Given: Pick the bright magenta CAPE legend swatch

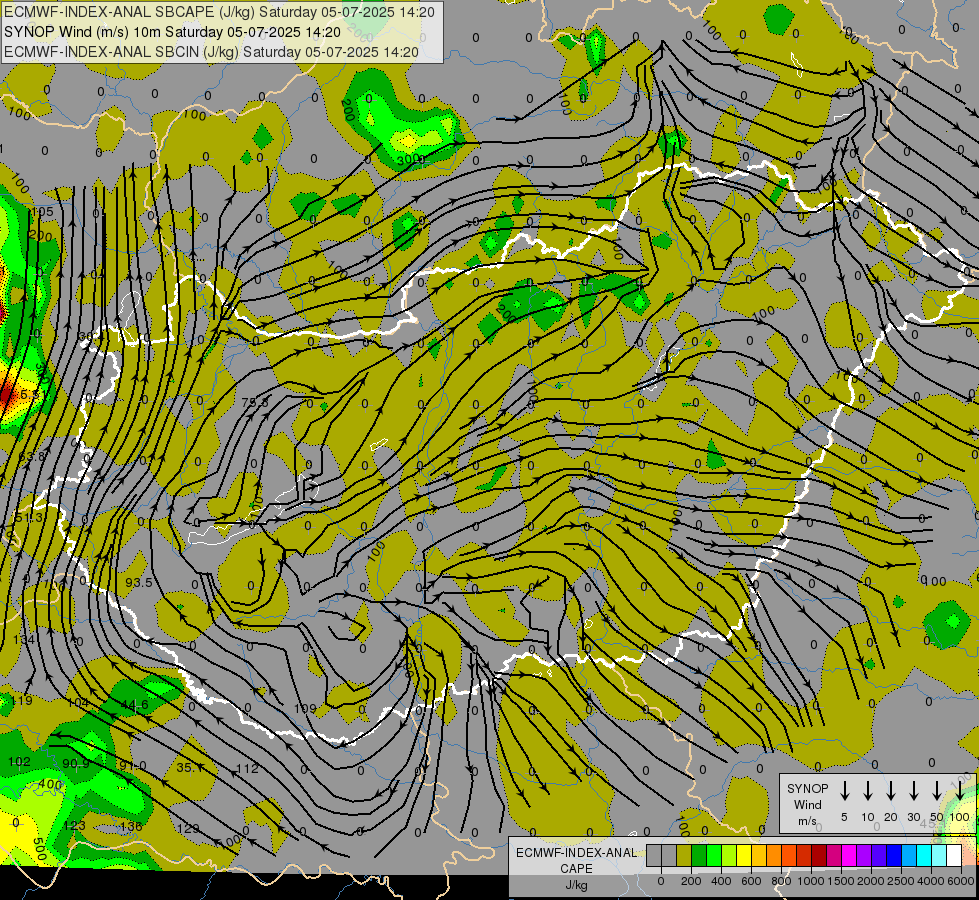Looking at the screenshot, I should click(849, 855).
